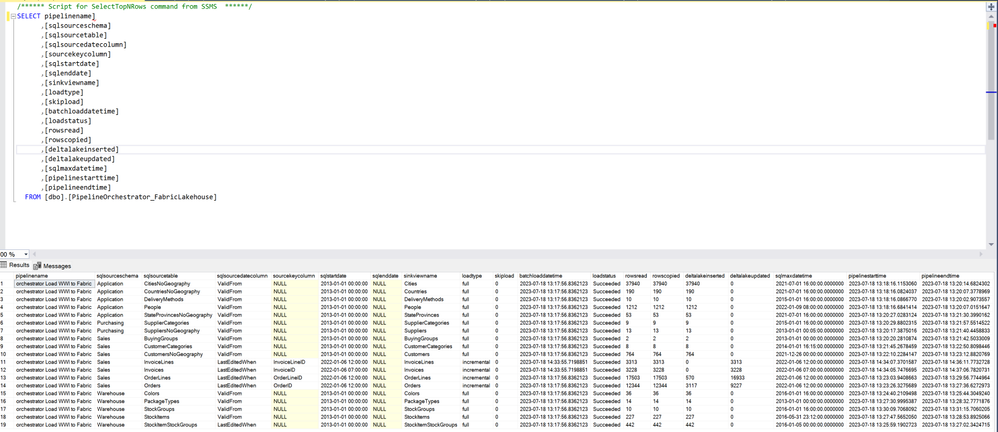Select row number 11 header
The image size is (998, 432).
[x=6, y=362]
